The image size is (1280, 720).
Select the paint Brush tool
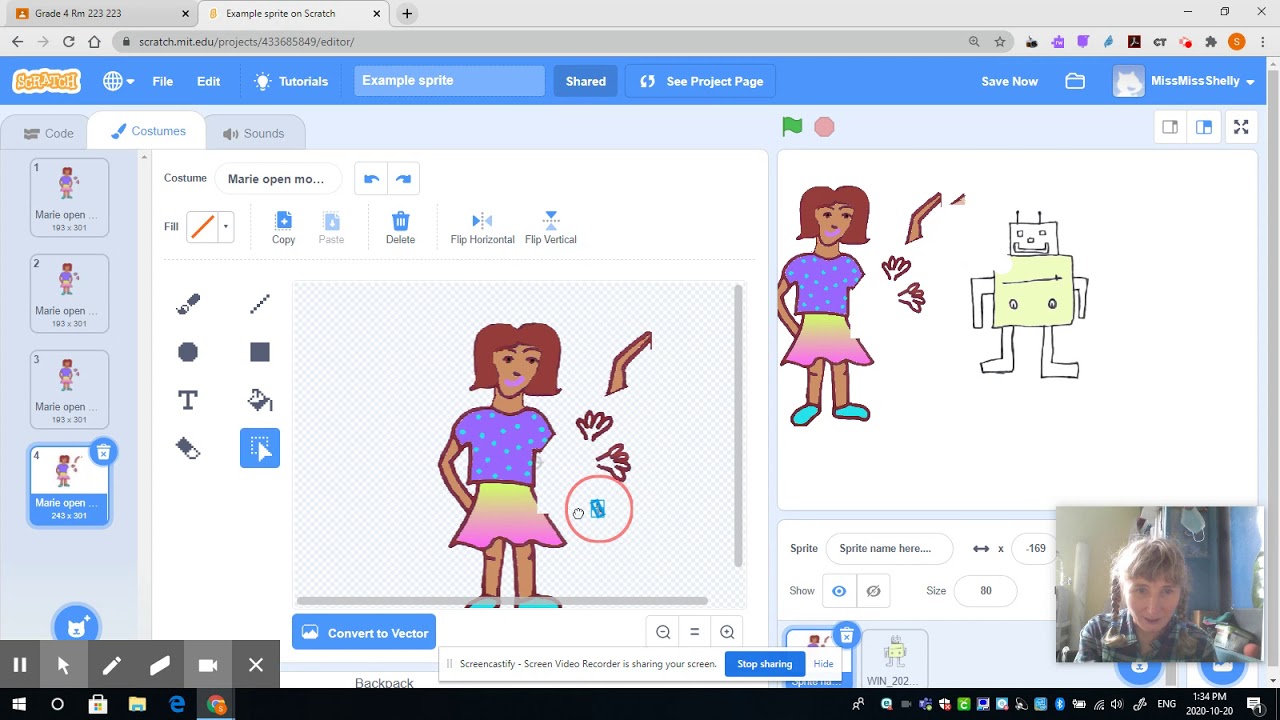tap(188, 304)
